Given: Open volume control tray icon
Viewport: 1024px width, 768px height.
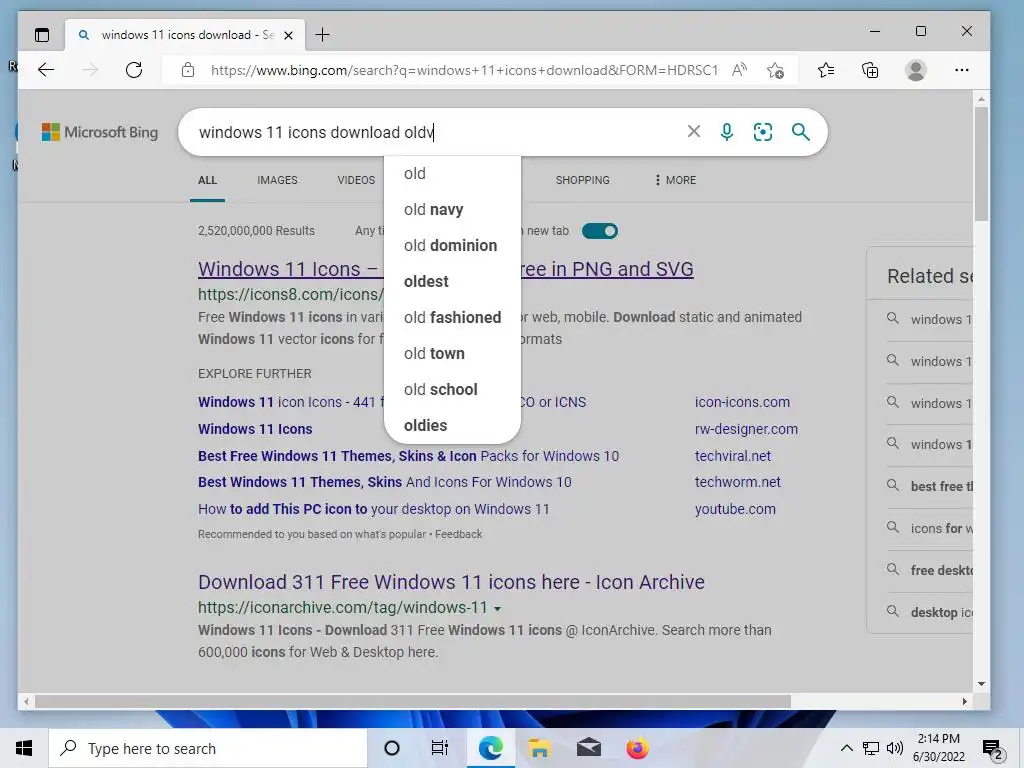Looking at the screenshot, I should (x=895, y=748).
